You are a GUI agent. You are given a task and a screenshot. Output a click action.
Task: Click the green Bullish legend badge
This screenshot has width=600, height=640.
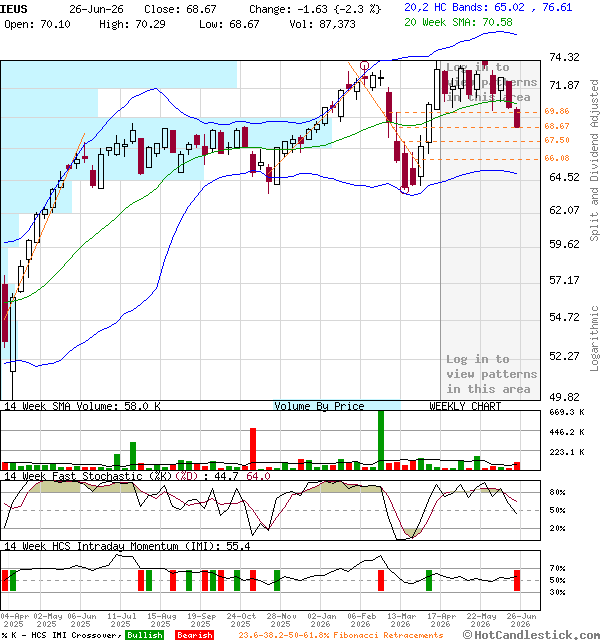coord(144,635)
